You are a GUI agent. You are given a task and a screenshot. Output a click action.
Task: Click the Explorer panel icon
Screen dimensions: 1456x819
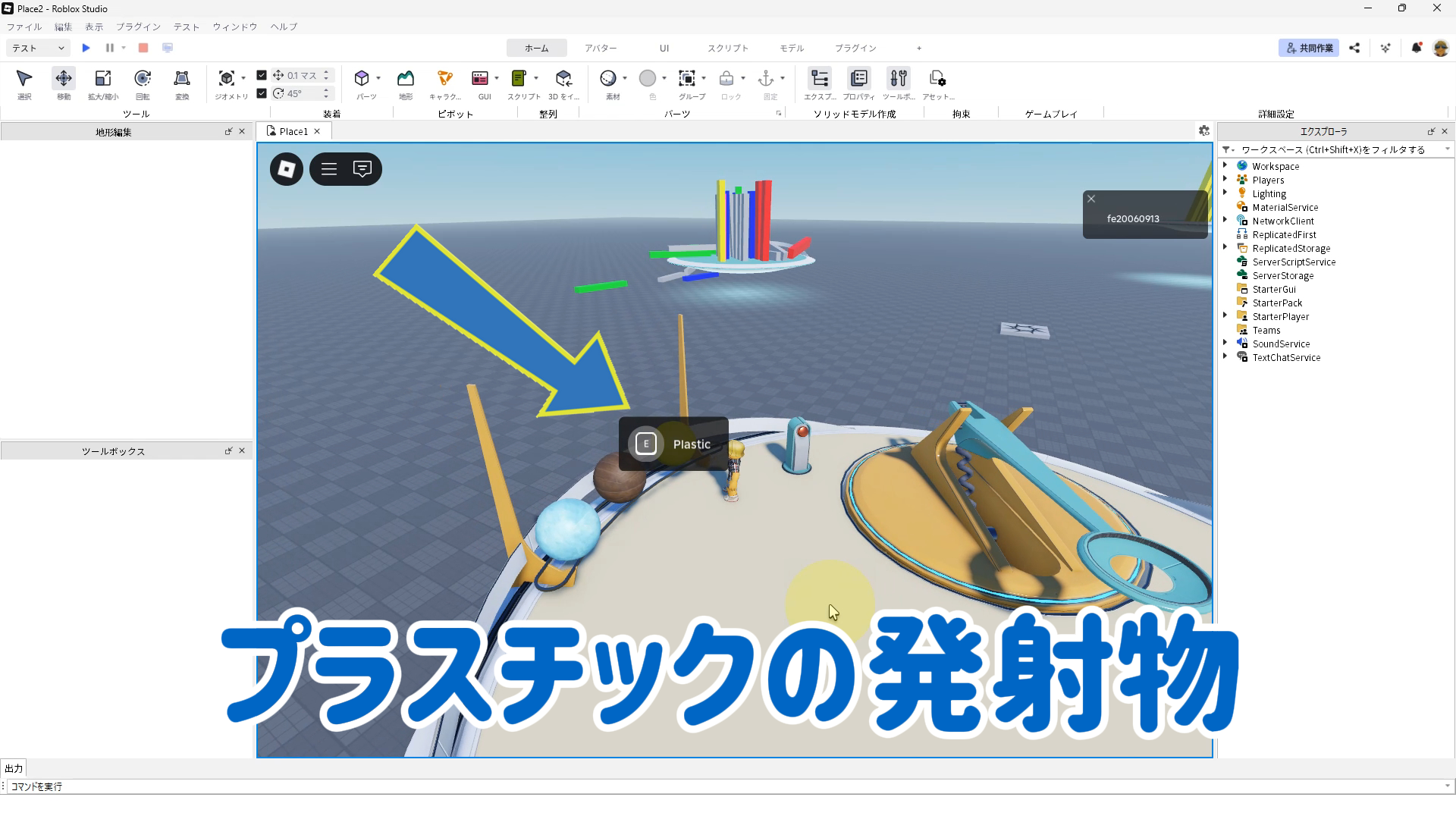click(820, 79)
